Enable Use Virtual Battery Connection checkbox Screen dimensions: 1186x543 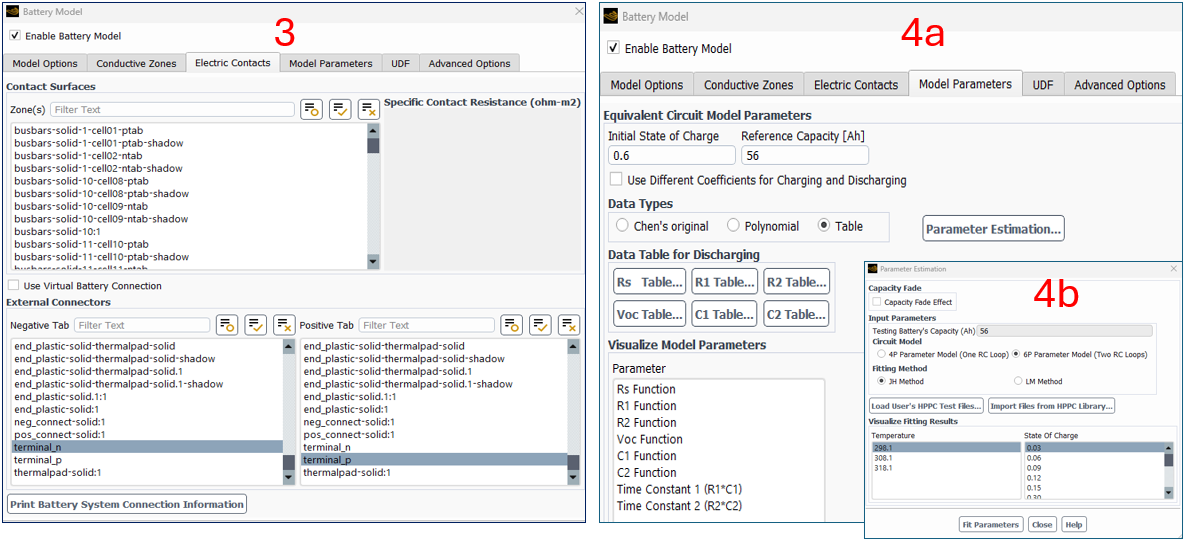13,286
